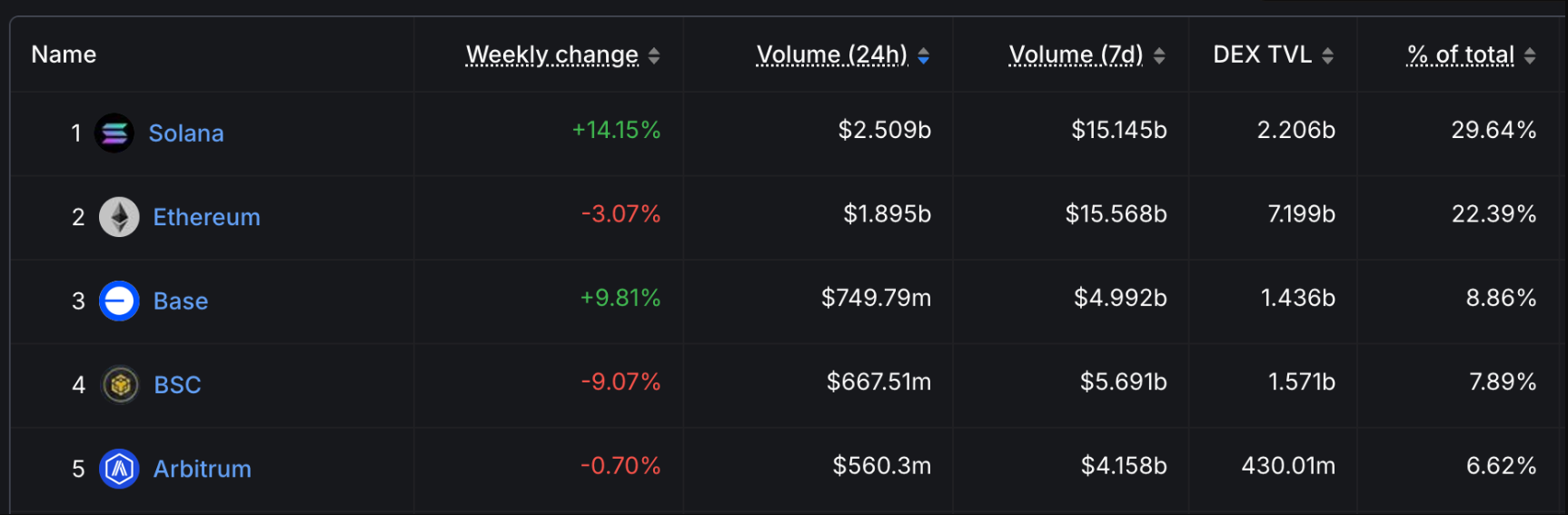This screenshot has width=1568, height=515.
Task: Open the Arbitrum chain link
Action: click(x=202, y=469)
